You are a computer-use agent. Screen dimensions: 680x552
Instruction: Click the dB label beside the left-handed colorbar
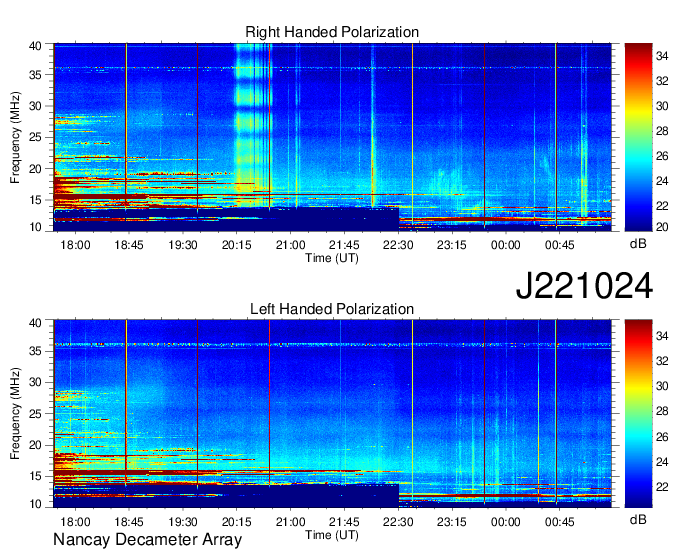point(638,520)
